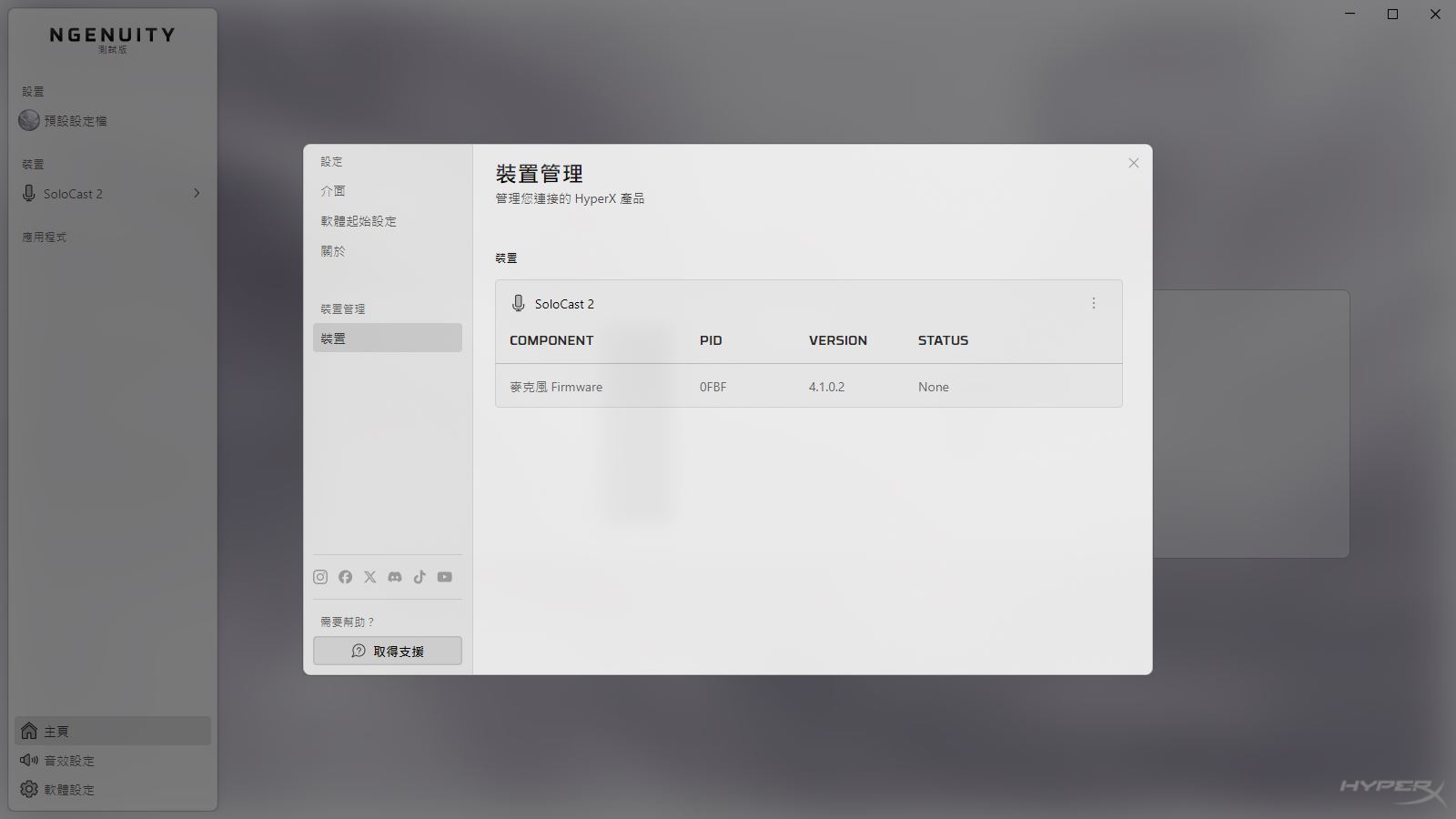
Task: Click the 裝置管理 dialog heading
Action: pos(539,174)
